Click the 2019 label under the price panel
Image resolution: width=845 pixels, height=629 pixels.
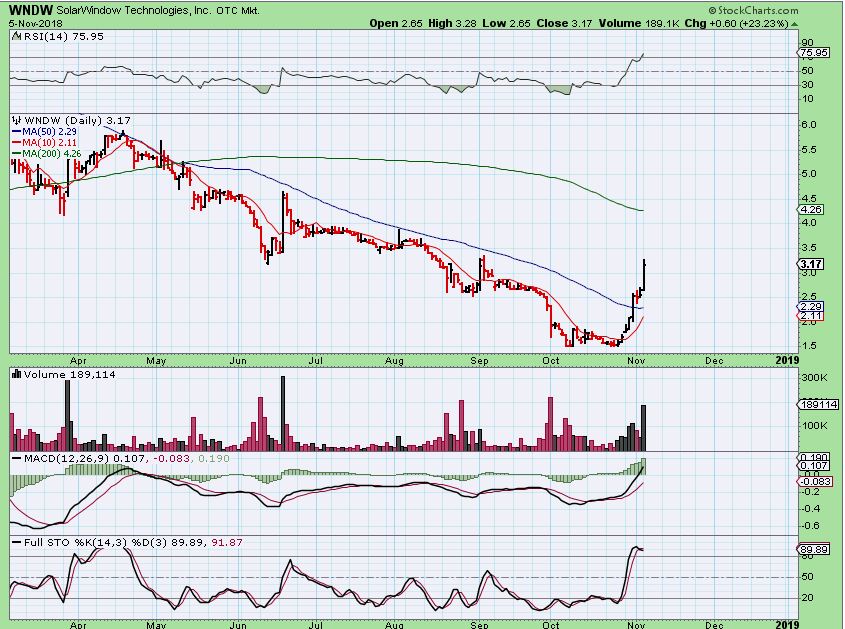(x=787, y=360)
